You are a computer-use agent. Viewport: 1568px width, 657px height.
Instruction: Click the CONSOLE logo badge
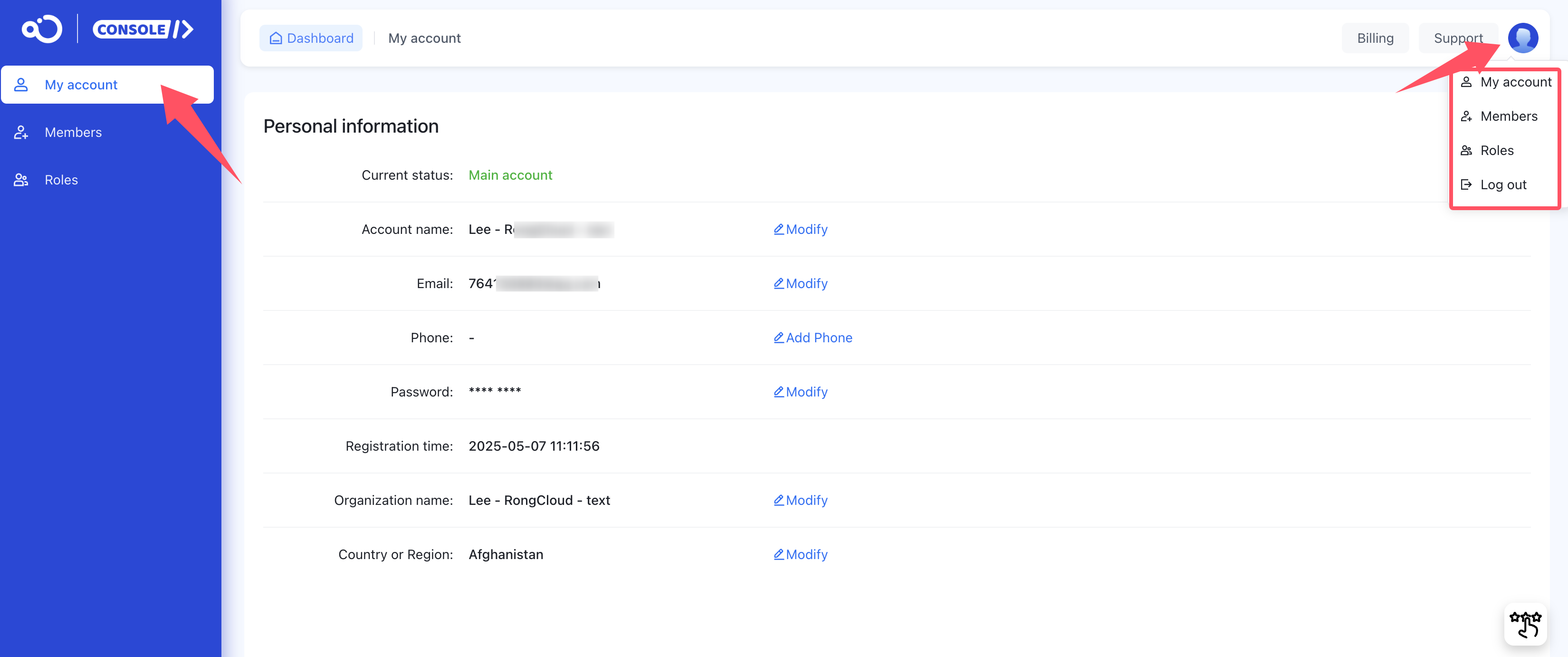tap(143, 29)
